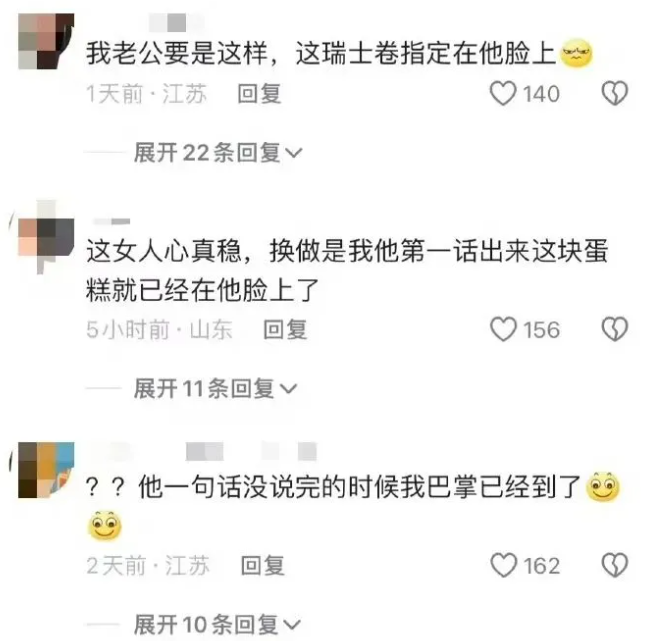Open the first commenter's avatar

(46, 41)
